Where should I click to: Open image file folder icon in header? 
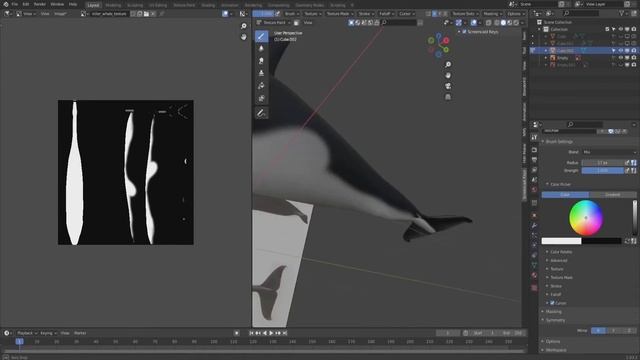click(146, 14)
